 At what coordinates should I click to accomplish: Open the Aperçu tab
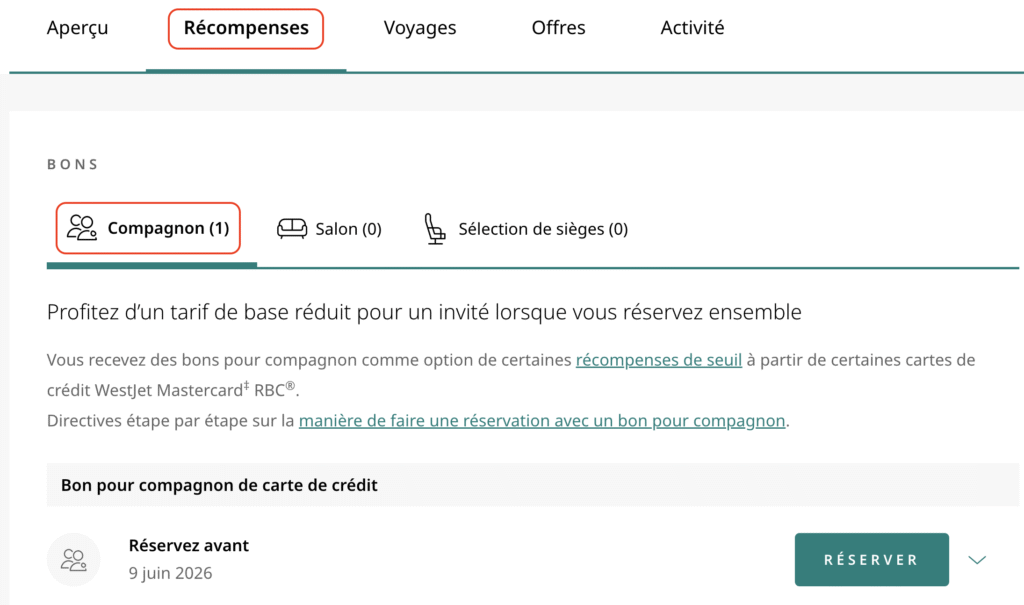click(x=77, y=28)
